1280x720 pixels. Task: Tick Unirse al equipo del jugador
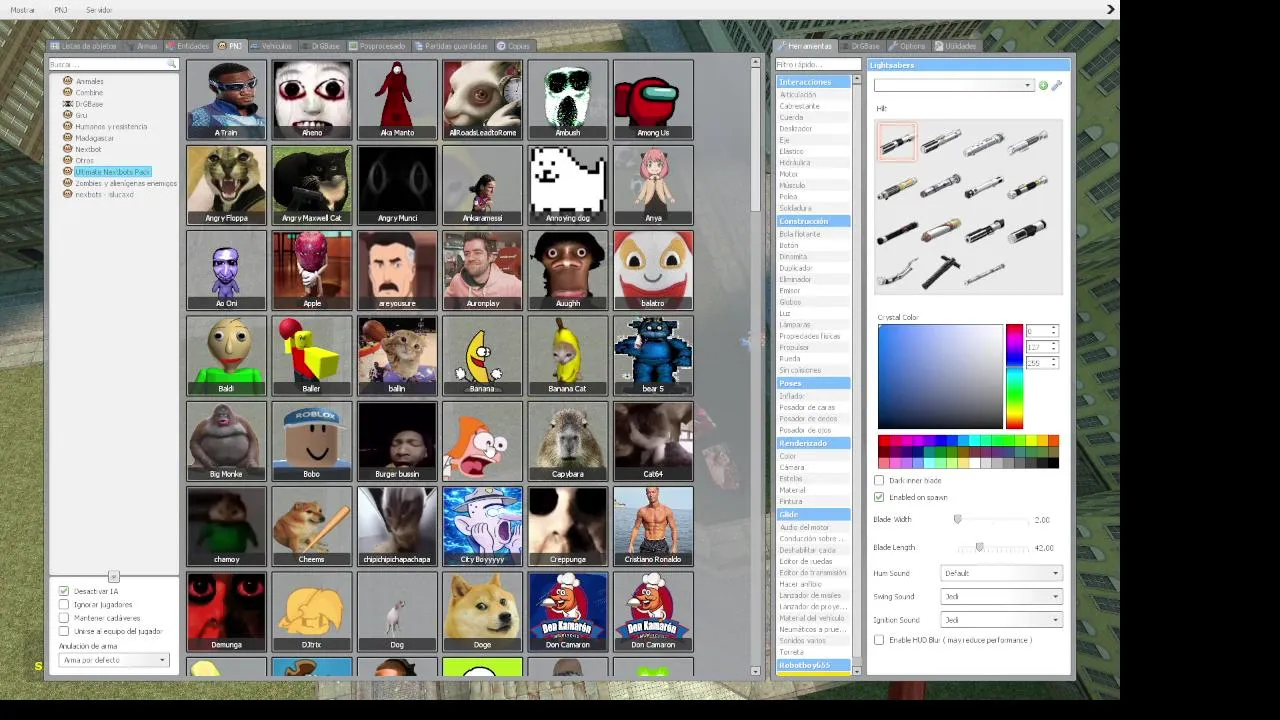(64, 631)
